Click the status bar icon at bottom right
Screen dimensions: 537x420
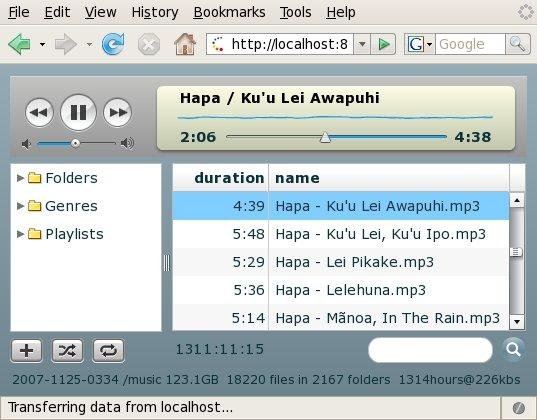point(519,408)
